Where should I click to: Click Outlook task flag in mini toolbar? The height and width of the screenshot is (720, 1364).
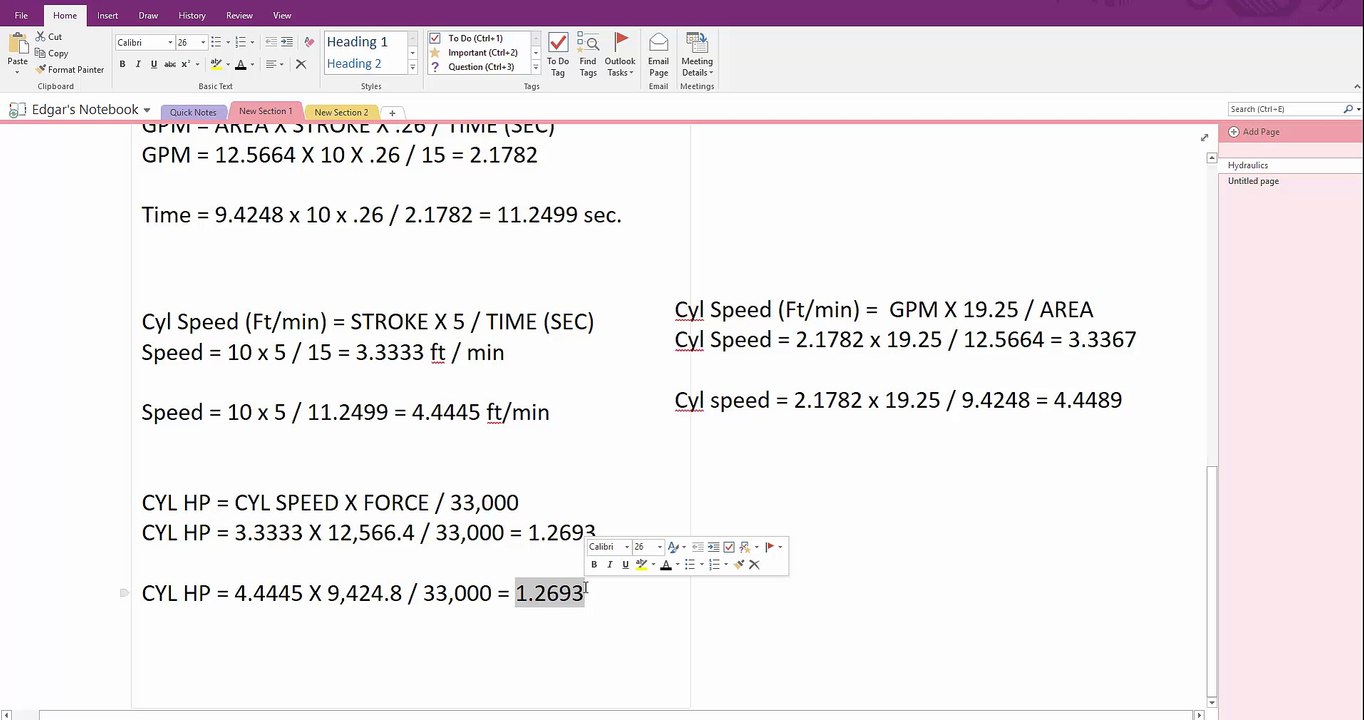coord(769,547)
